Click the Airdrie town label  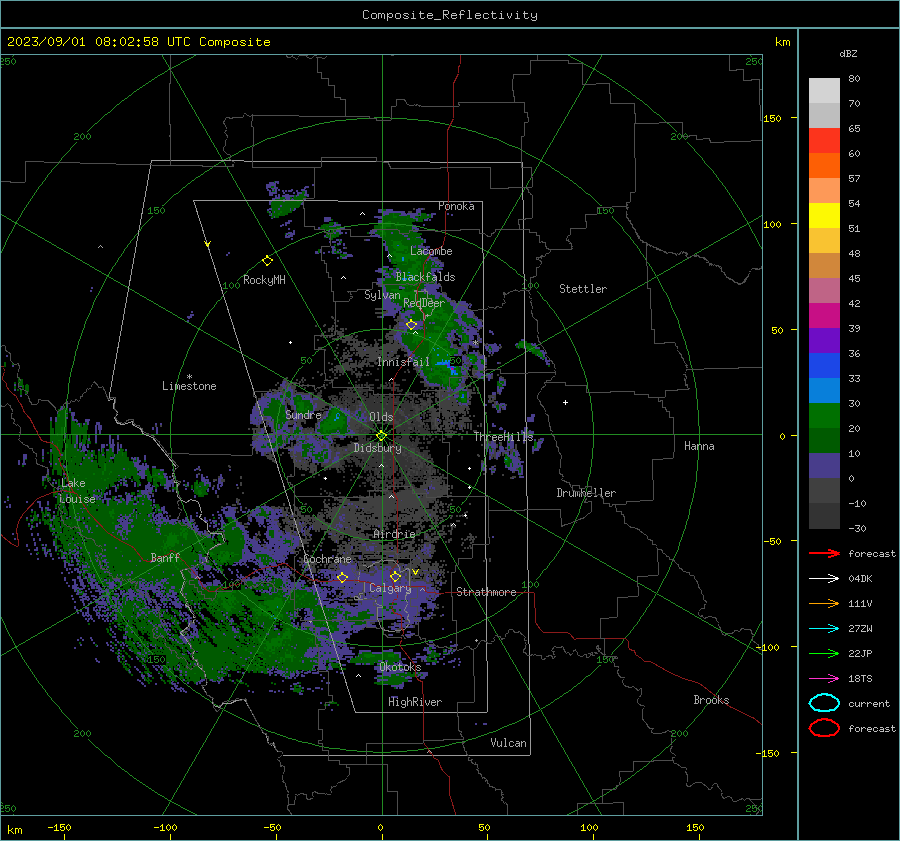[x=394, y=534]
